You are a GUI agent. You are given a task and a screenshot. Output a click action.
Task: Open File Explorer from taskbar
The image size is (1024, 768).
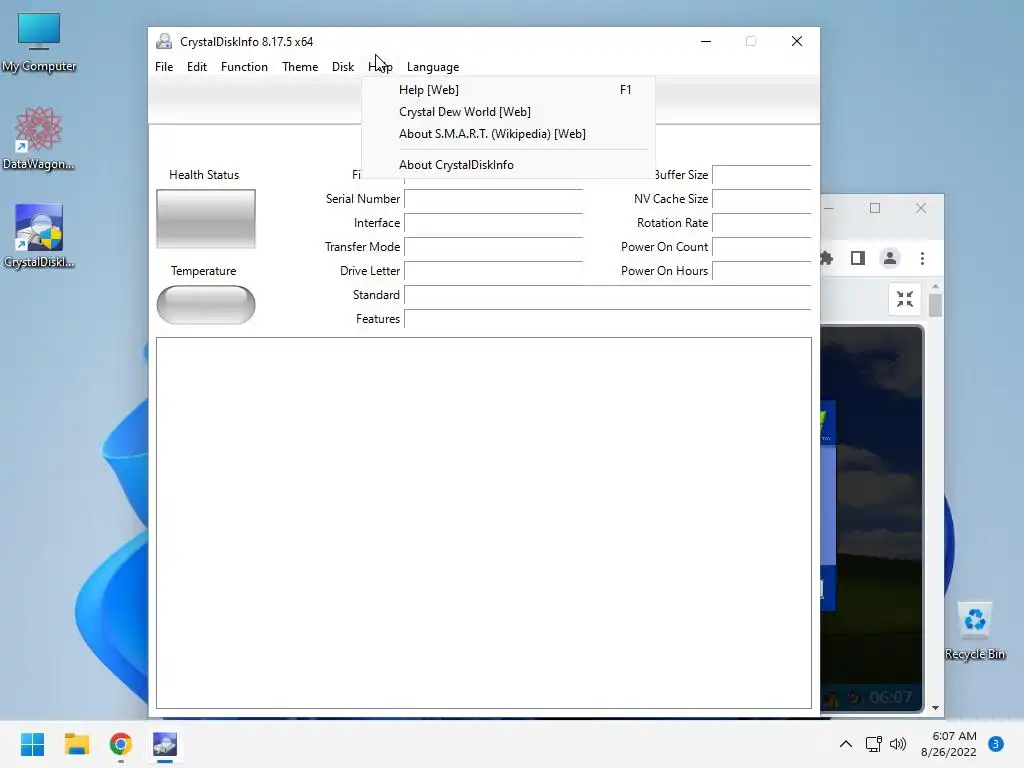click(76, 744)
